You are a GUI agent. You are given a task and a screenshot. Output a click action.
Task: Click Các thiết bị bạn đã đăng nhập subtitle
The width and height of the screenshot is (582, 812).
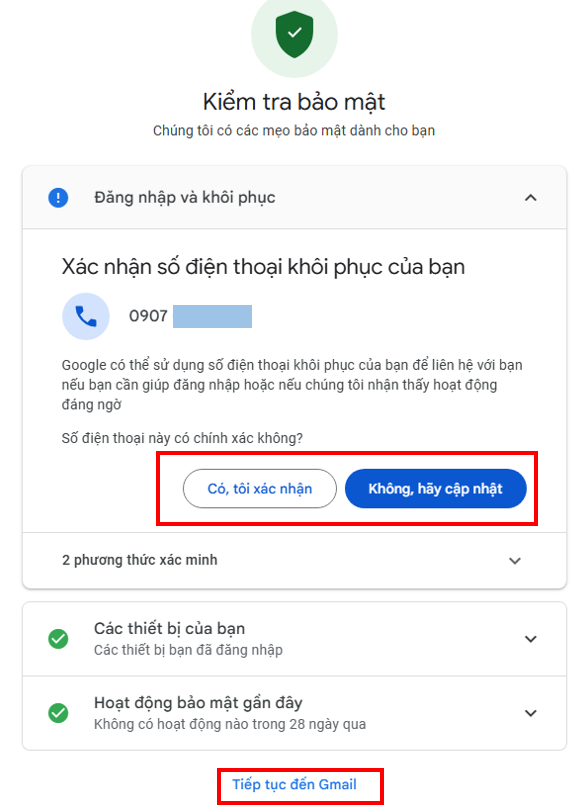[x=188, y=650]
